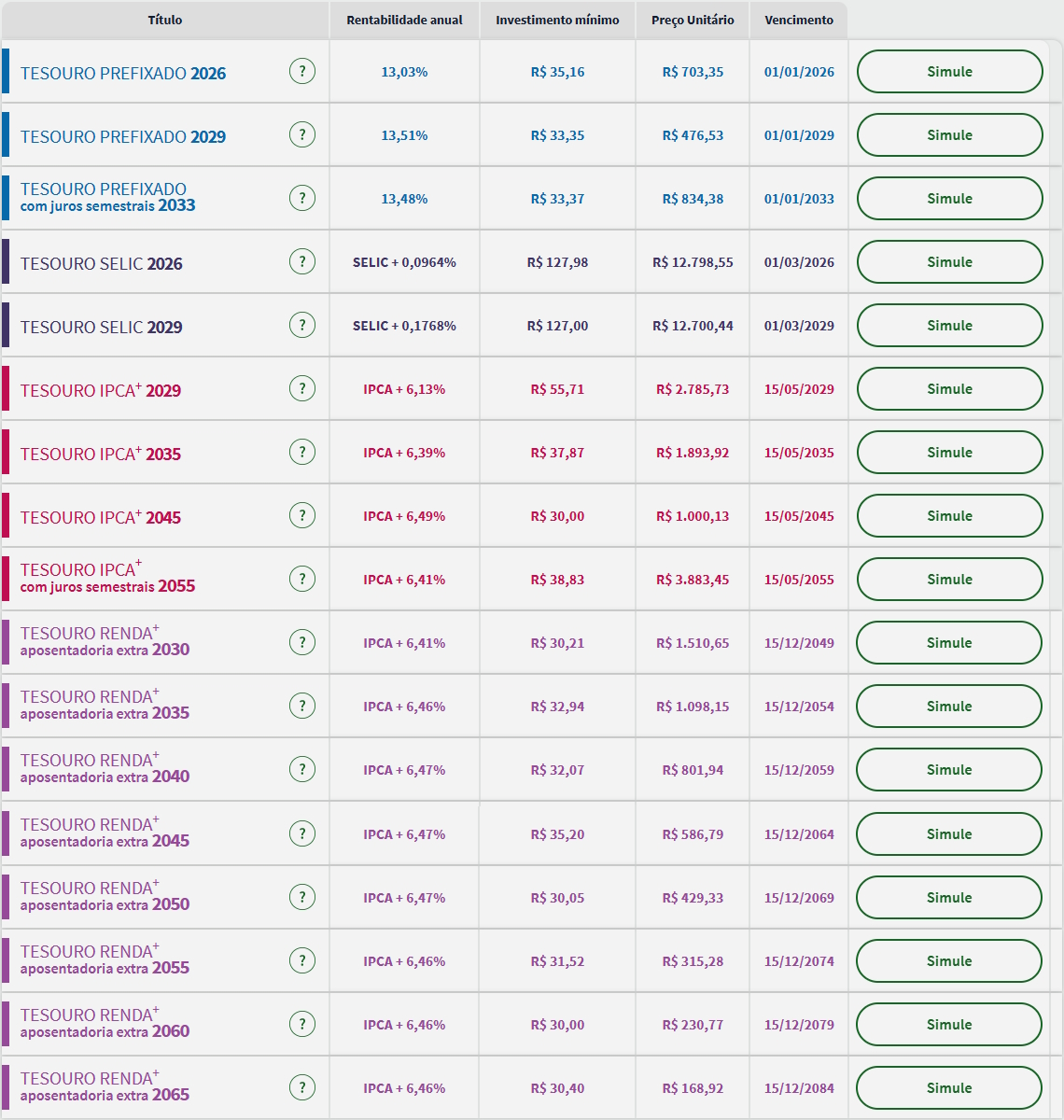Viewport: 1064px width, 1120px height.
Task: Show help for Tesouro Selic 2029
Action: (302, 325)
